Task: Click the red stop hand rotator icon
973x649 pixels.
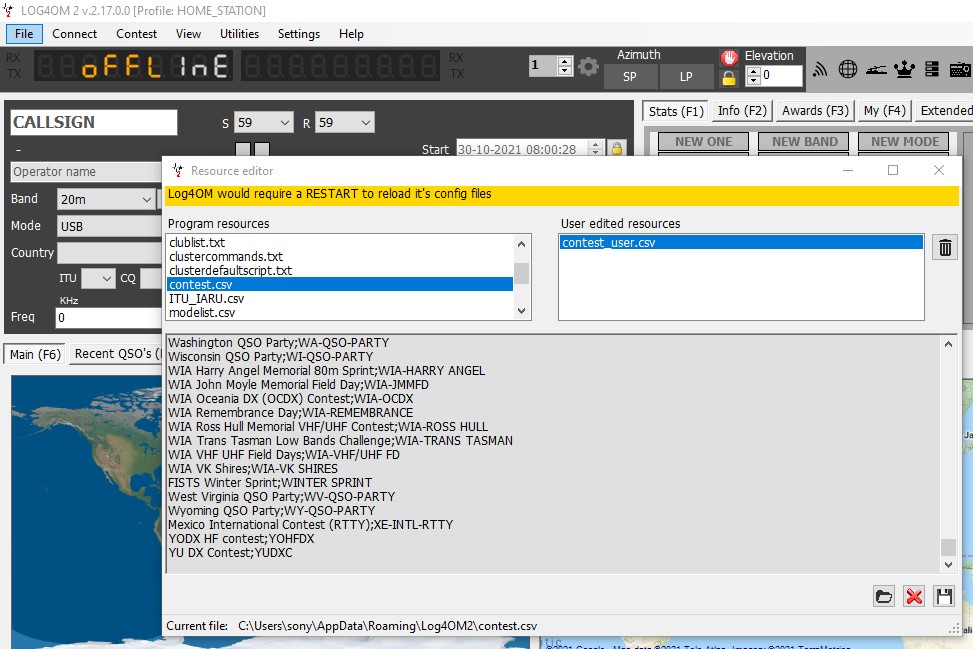Action: tap(729, 58)
